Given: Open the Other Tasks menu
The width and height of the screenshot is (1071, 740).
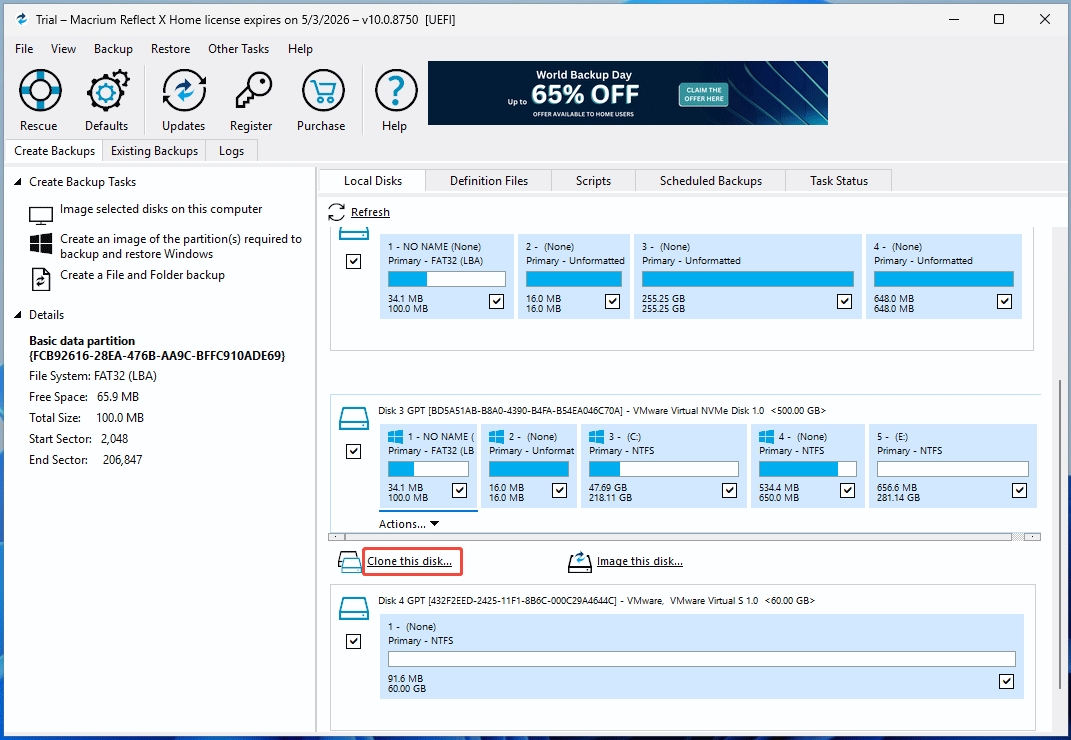Looking at the screenshot, I should coord(238,49).
